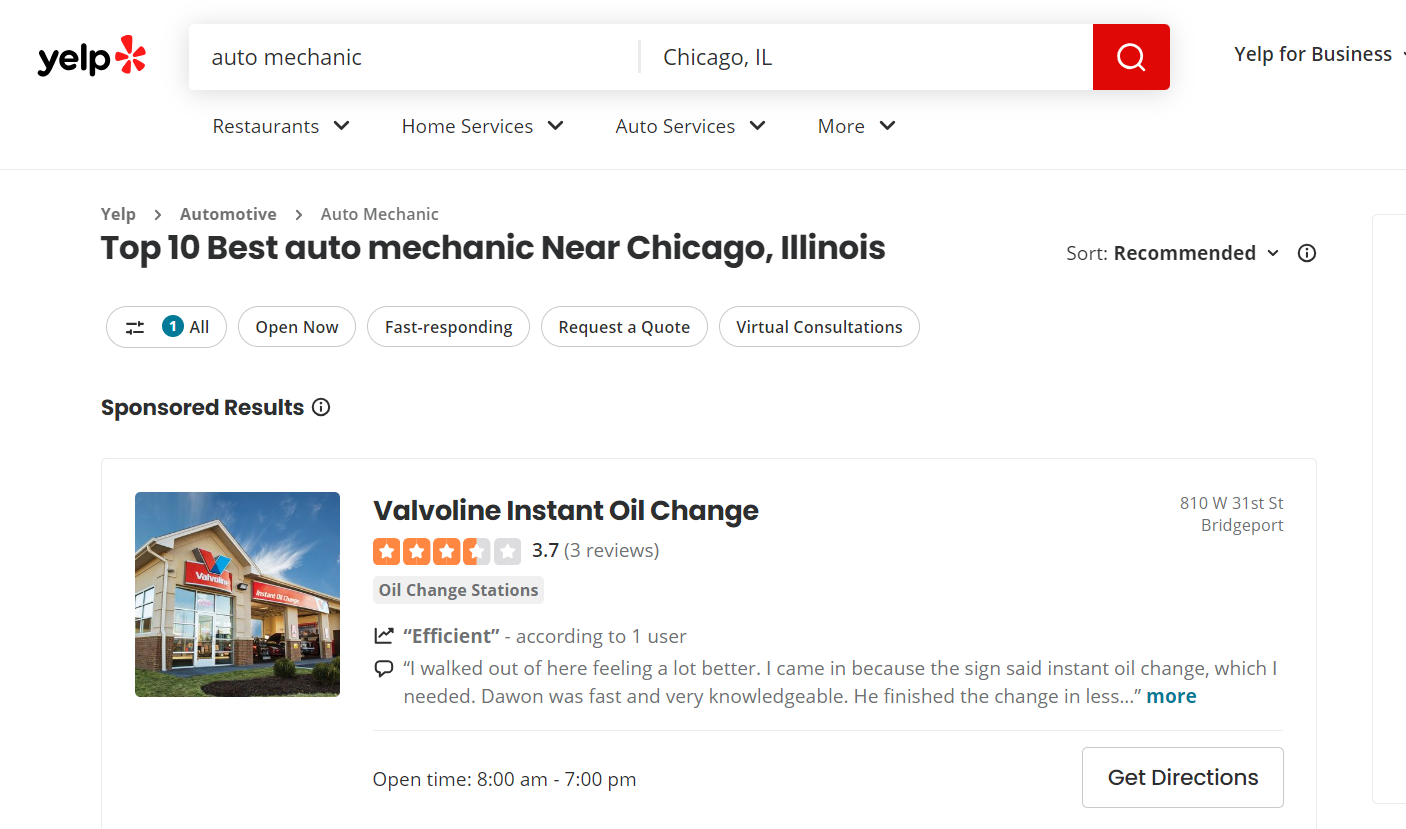Go to Automotive breadcrumb link
This screenshot has height=829, width=1406.
(x=228, y=214)
